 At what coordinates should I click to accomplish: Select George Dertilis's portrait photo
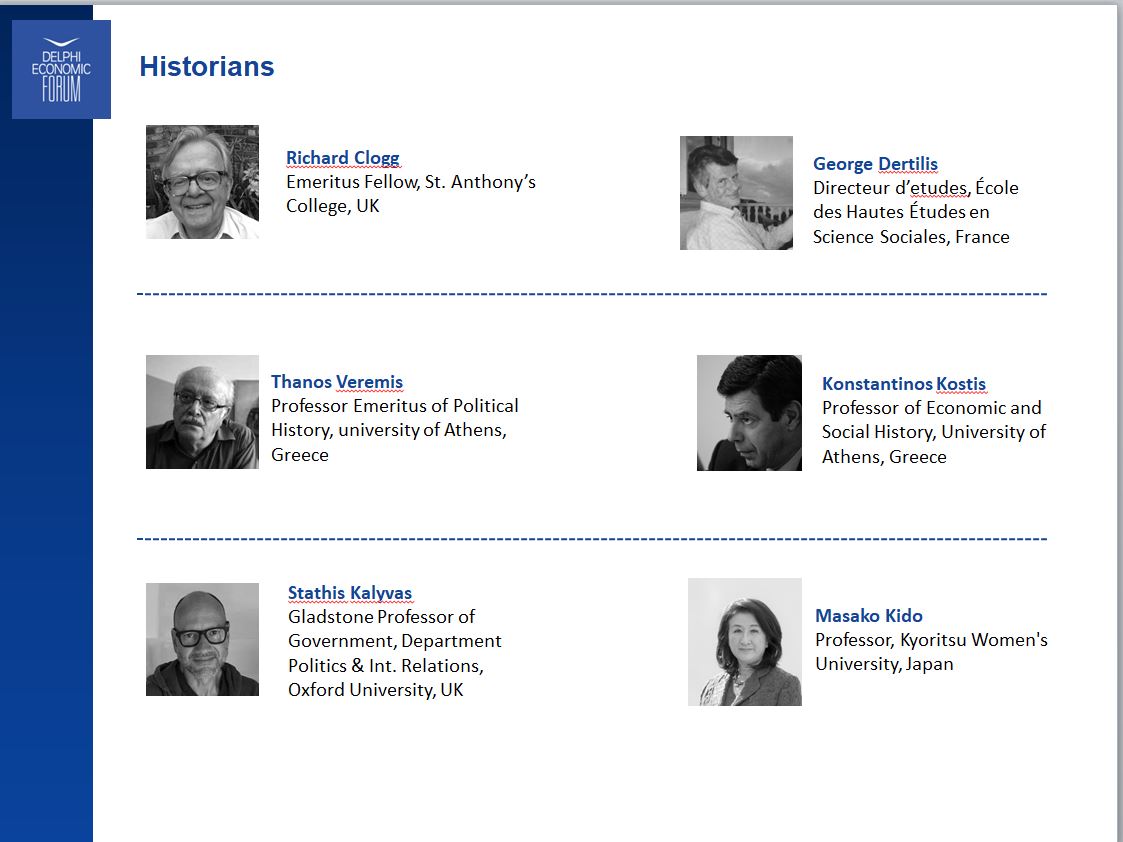[736, 193]
